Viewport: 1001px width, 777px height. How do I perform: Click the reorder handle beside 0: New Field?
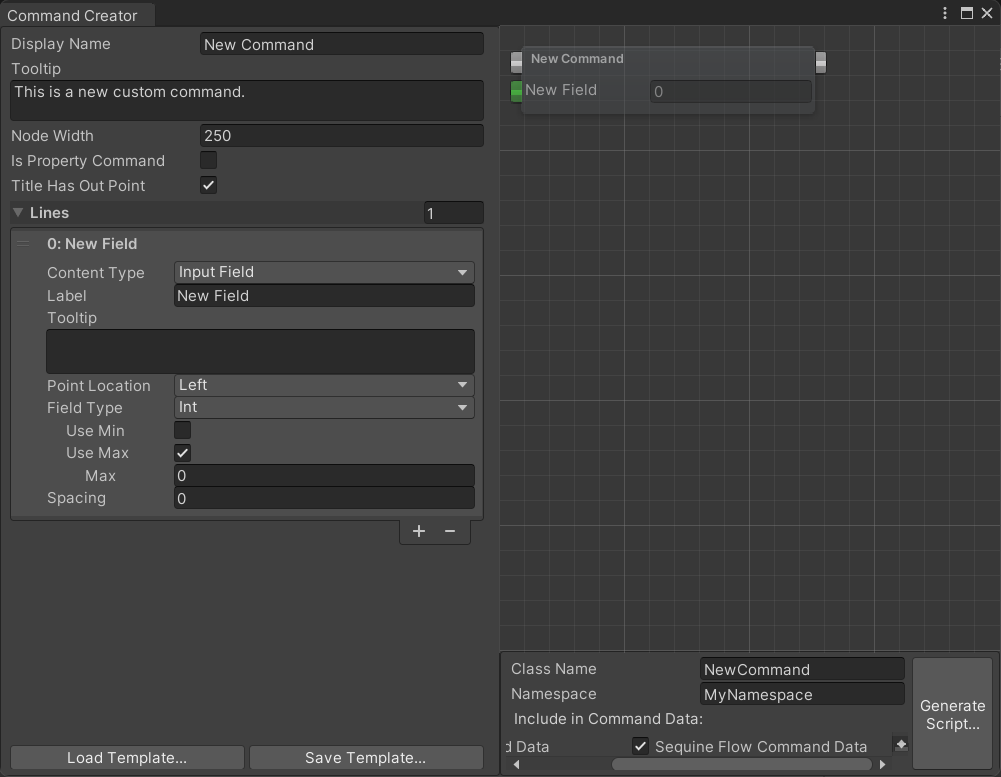[22, 243]
